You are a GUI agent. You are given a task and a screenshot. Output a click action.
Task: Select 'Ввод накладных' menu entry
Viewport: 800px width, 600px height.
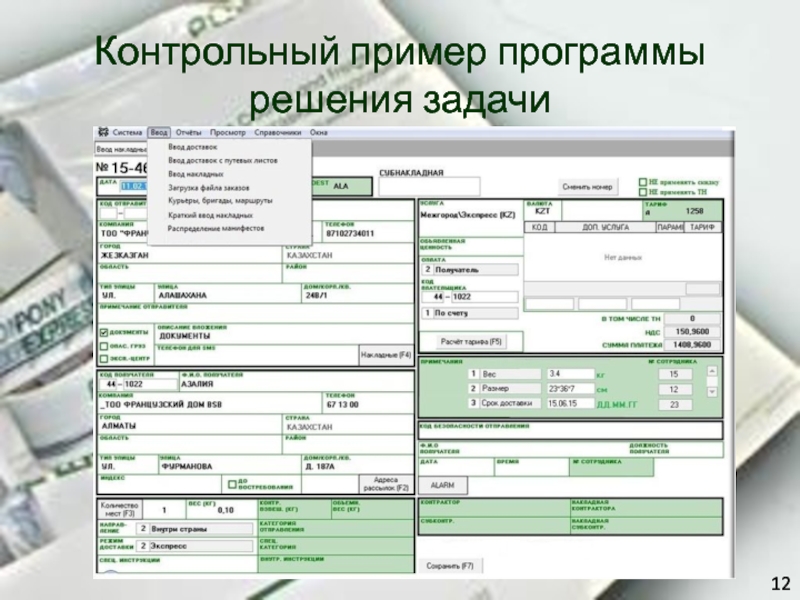pyautogui.click(x=195, y=174)
